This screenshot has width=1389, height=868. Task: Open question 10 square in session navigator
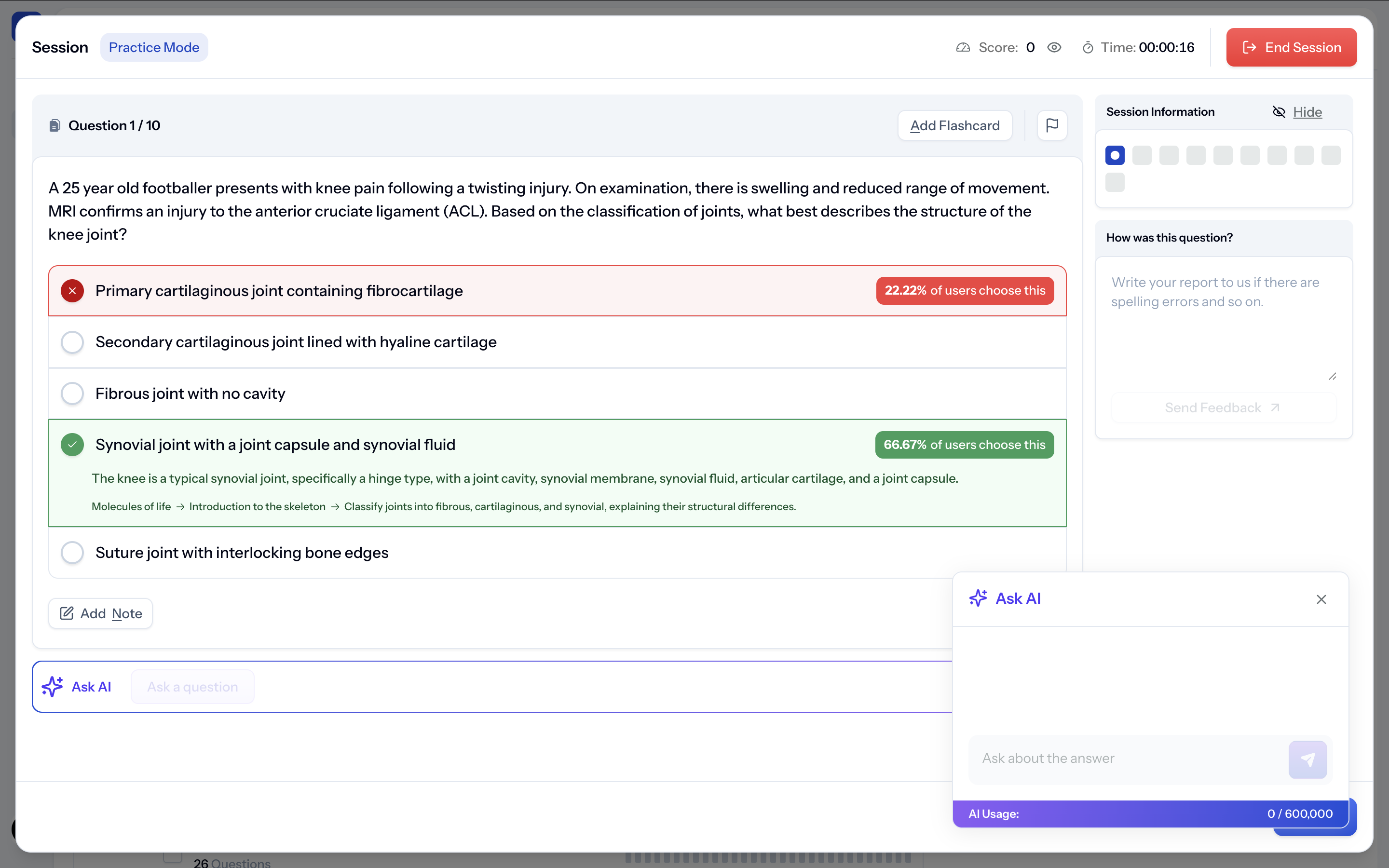(x=1115, y=183)
